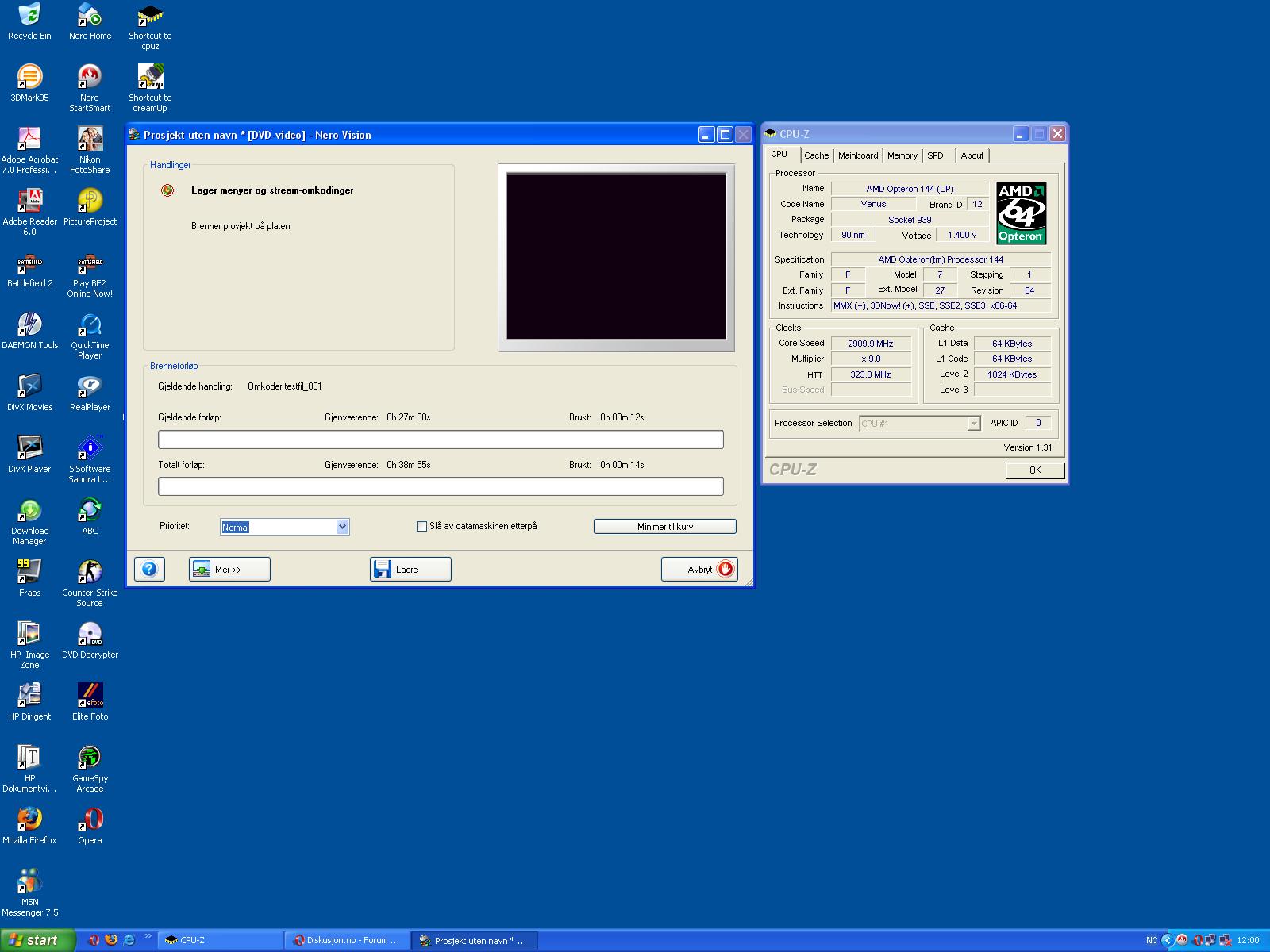
Task: Launch Nero StartSmart desktop icon
Action: tap(90, 88)
